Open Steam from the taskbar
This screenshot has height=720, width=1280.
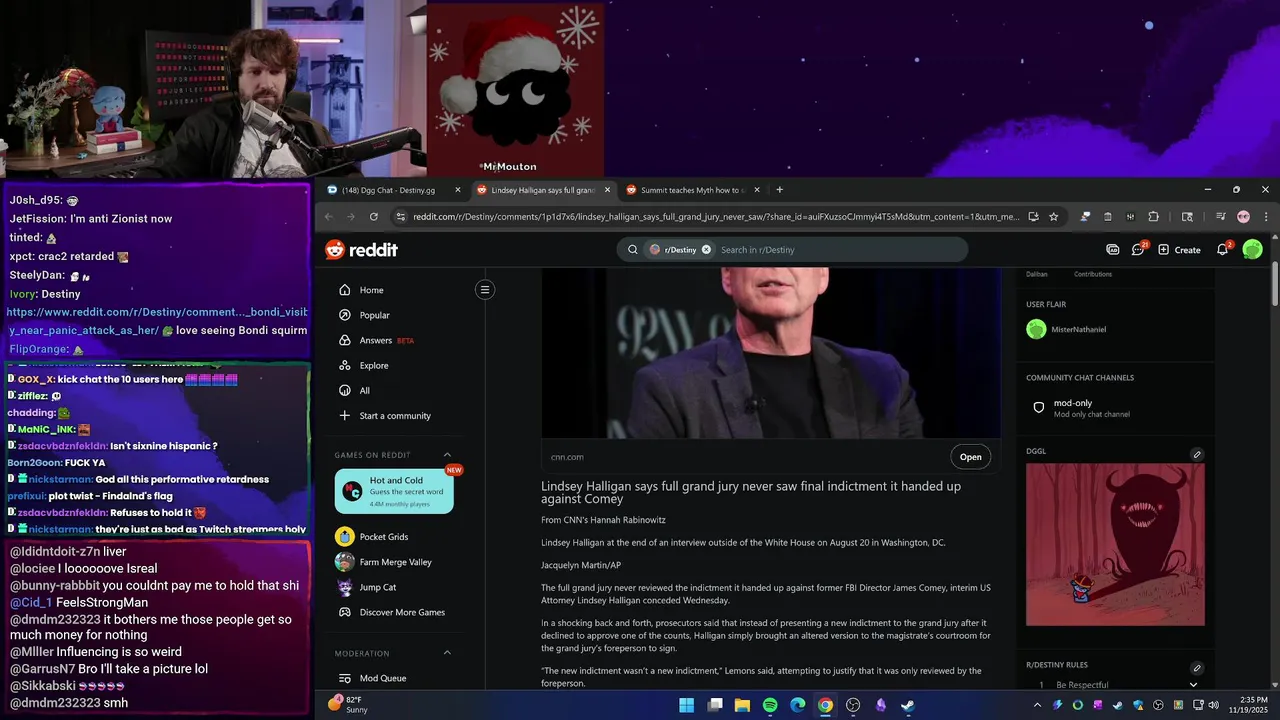pos(908,705)
